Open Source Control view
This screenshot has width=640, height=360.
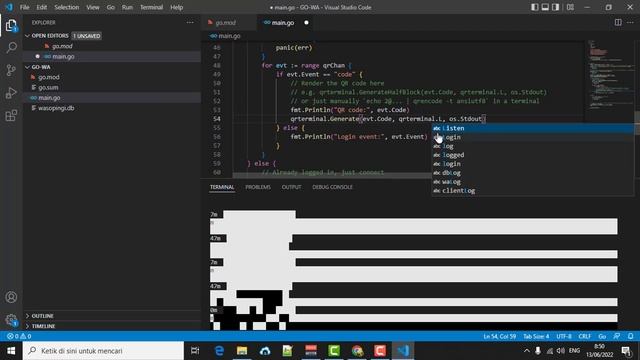pyautogui.click(x=11, y=70)
